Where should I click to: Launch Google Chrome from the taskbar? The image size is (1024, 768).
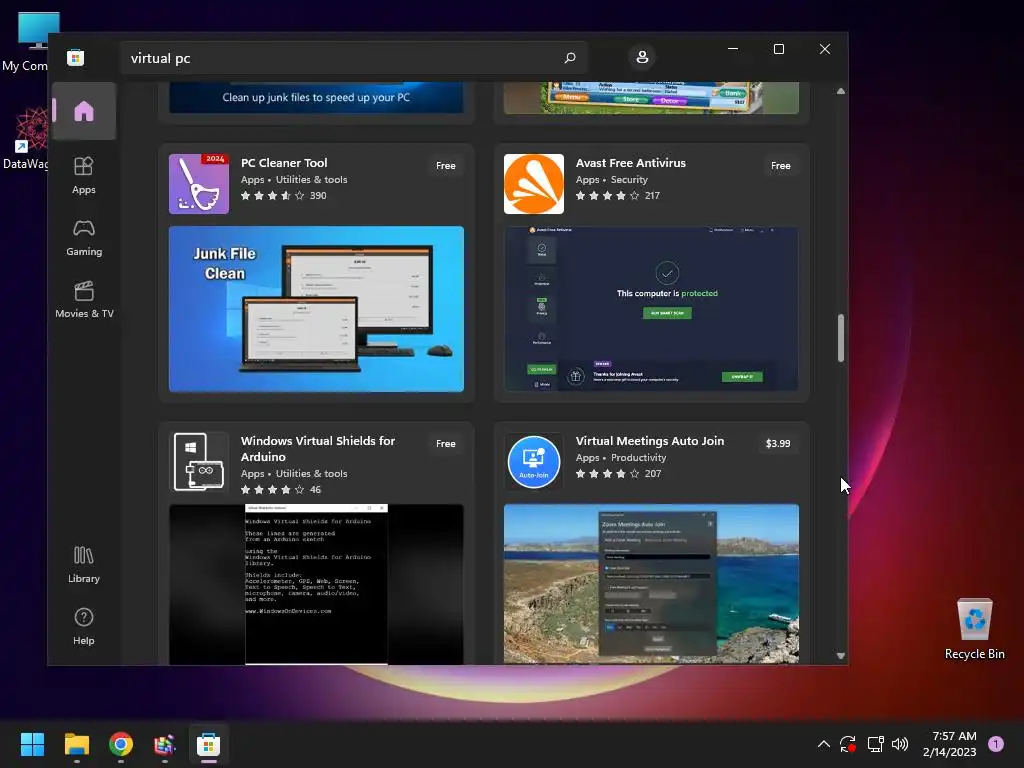click(121, 744)
